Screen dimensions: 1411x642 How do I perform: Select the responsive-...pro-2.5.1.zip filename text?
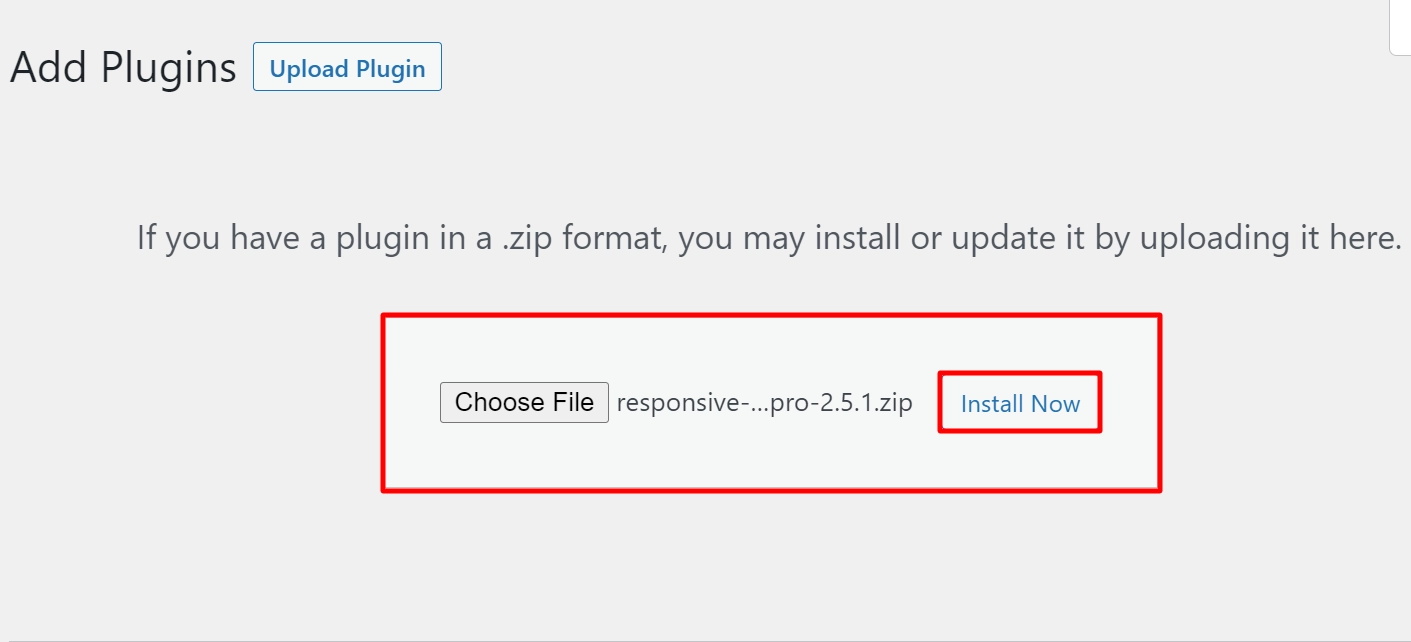(x=765, y=402)
